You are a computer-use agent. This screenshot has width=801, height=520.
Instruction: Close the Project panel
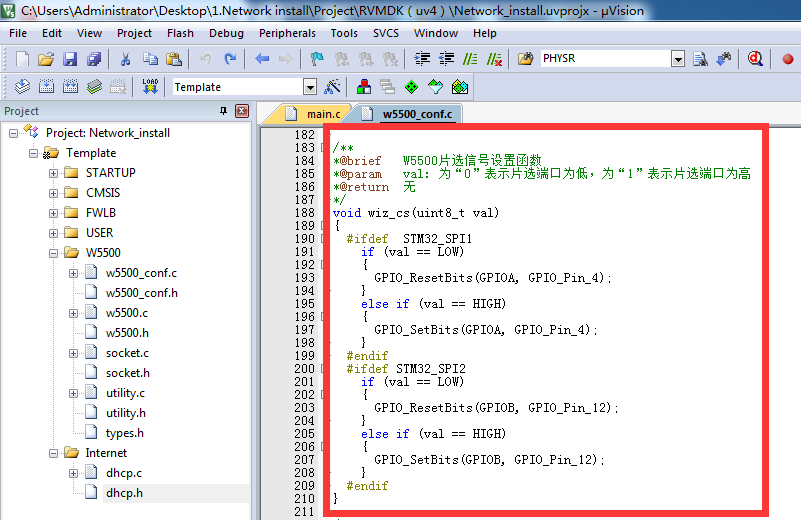[242, 111]
